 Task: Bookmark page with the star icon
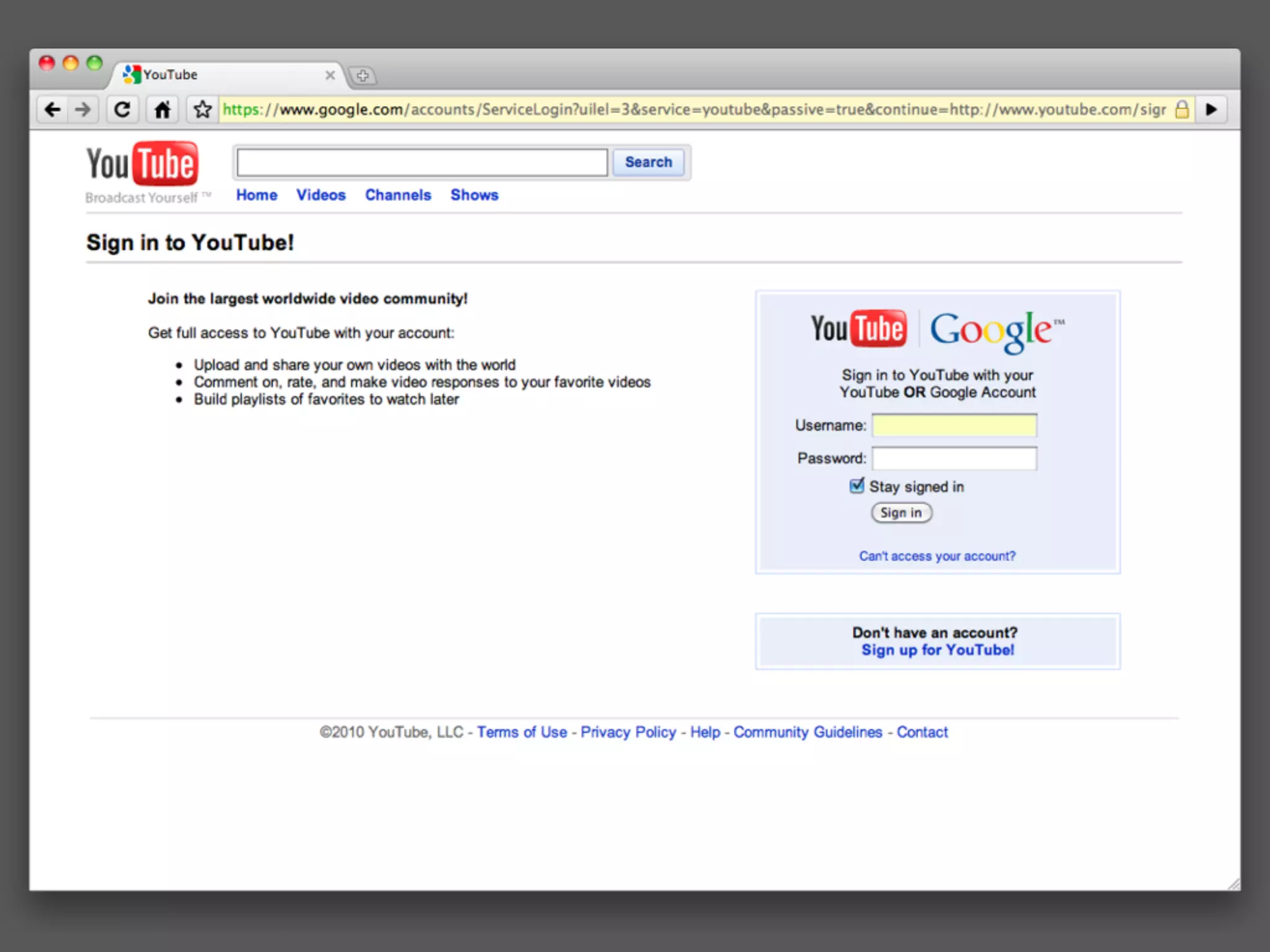pyautogui.click(x=202, y=110)
